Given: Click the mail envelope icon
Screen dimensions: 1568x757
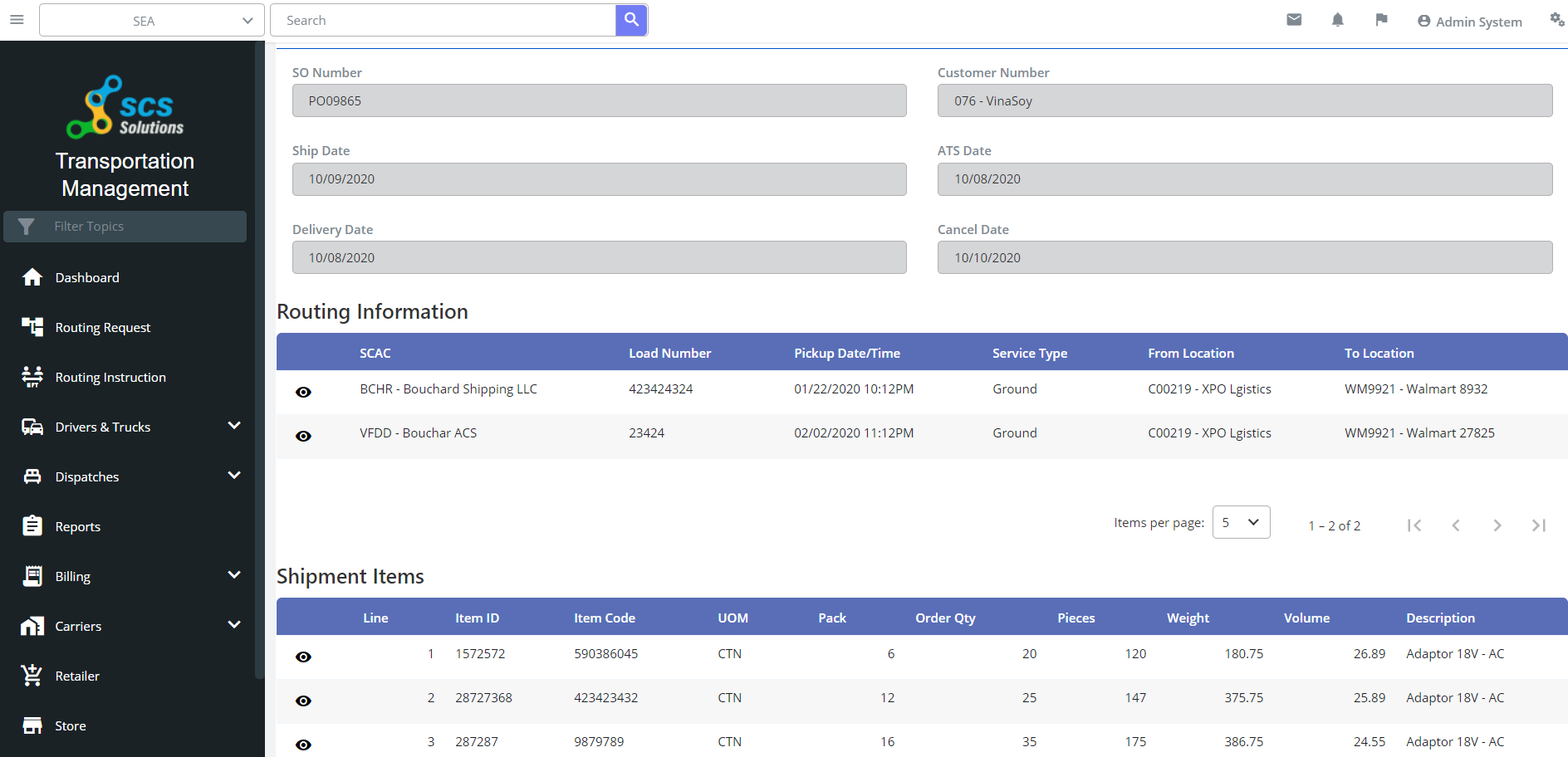Looking at the screenshot, I should click(x=1294, y=19).
